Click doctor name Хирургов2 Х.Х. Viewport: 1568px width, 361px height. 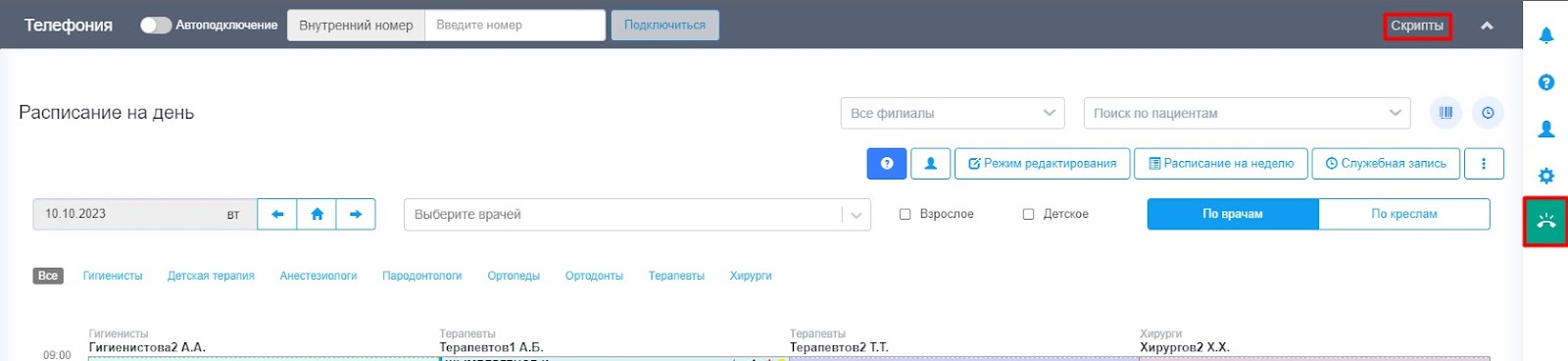pos(1185,347)
